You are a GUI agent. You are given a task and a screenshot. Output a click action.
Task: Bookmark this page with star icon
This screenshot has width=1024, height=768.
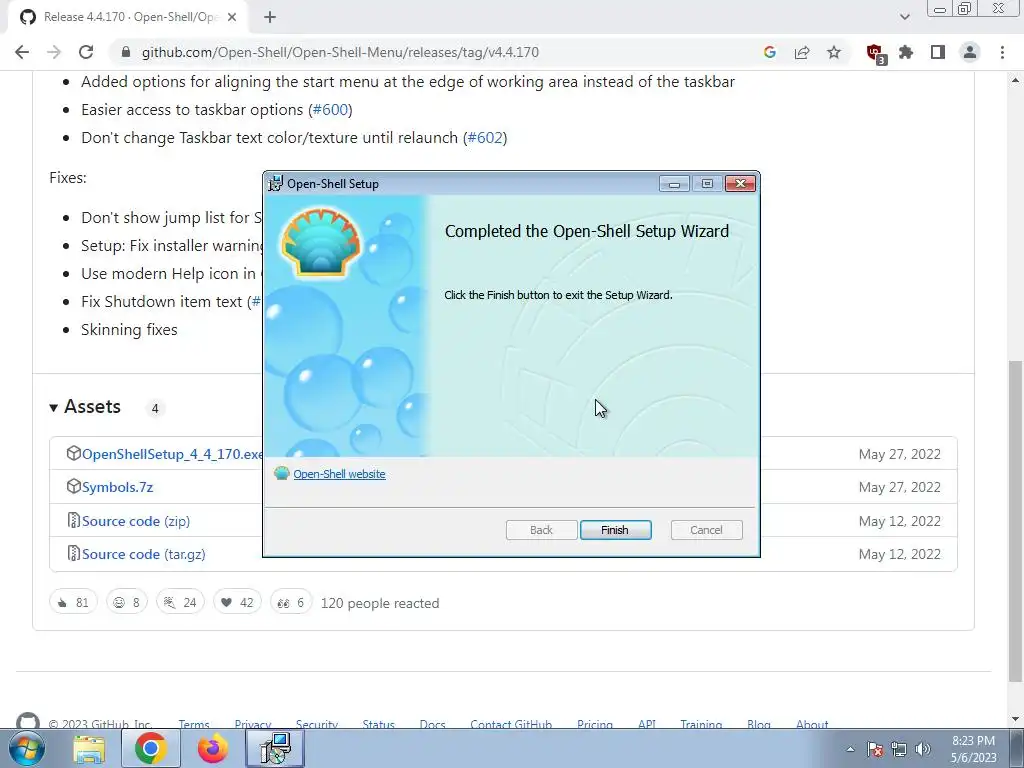pyautogui.click(x=834, y=52)
